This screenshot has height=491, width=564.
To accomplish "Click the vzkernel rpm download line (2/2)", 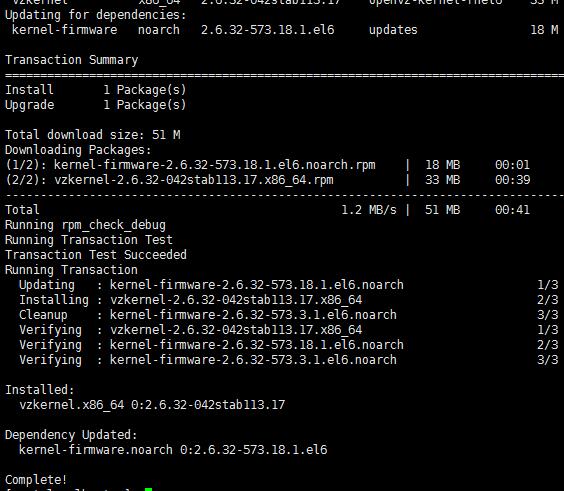I will point(268,180).
